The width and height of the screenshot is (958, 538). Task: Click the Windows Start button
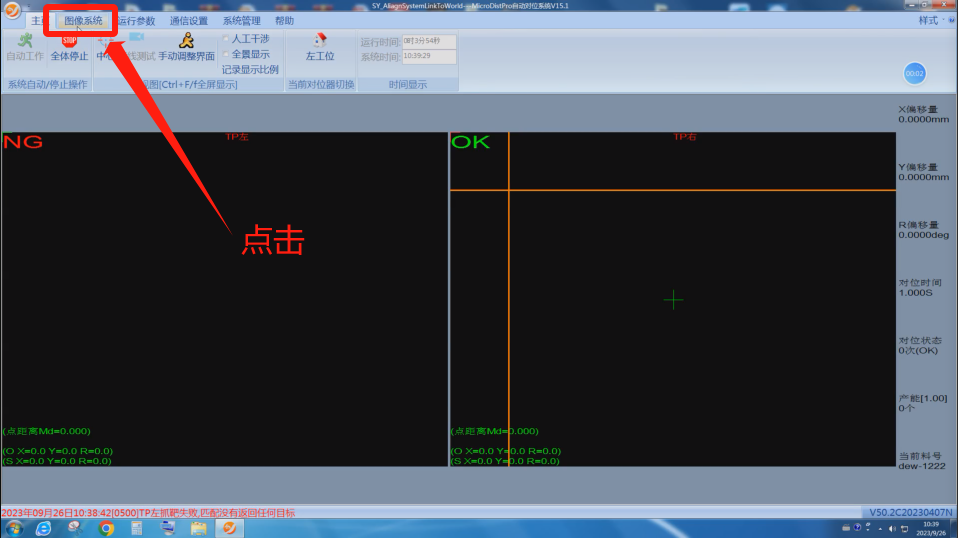pyautogui.click(x=13, y=528)
